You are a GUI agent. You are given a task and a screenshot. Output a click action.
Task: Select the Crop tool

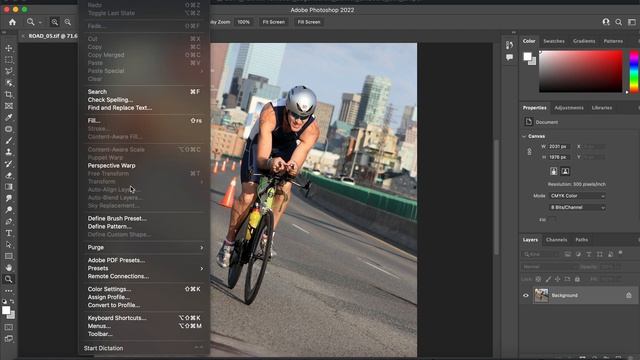point(9,94)
